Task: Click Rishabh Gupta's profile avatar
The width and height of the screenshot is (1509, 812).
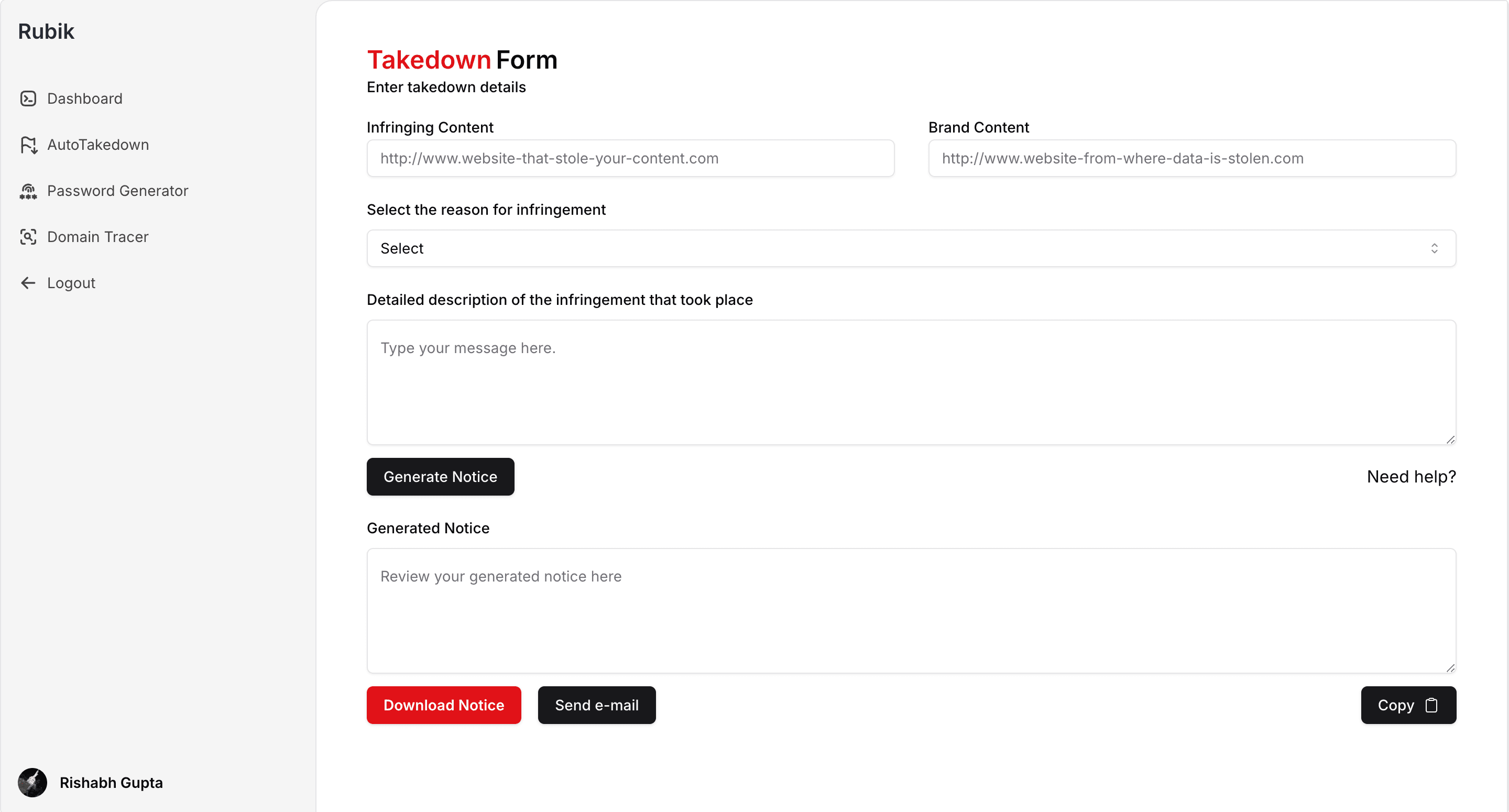Action: click(x=32, y=782)
